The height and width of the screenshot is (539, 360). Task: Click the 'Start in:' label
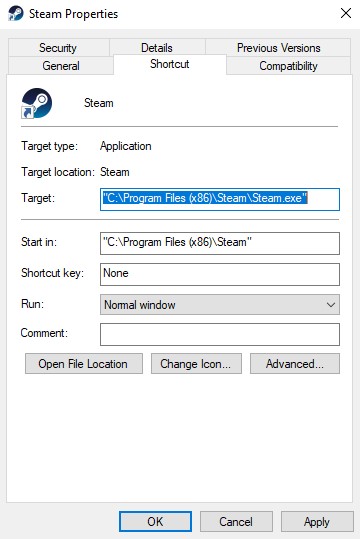click(x=39, y=242)
